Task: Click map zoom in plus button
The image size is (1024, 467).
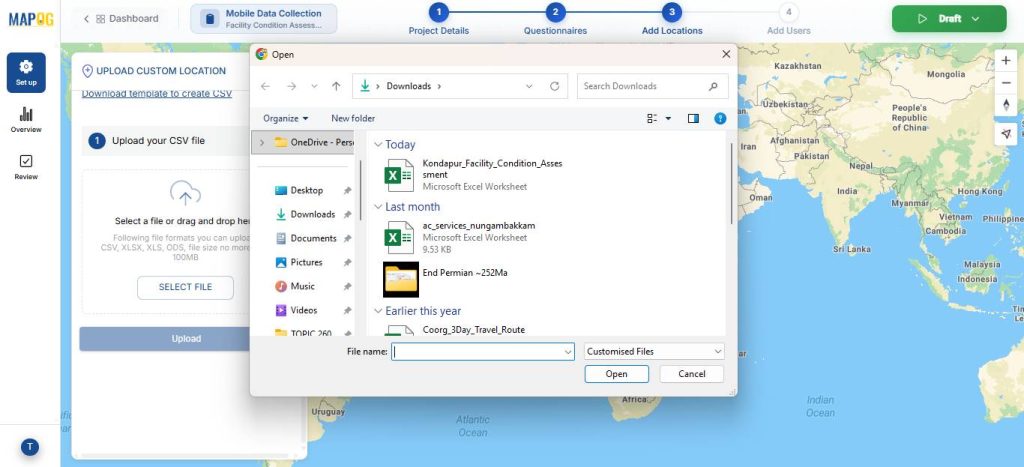Action: click(x=1006, y=60)
